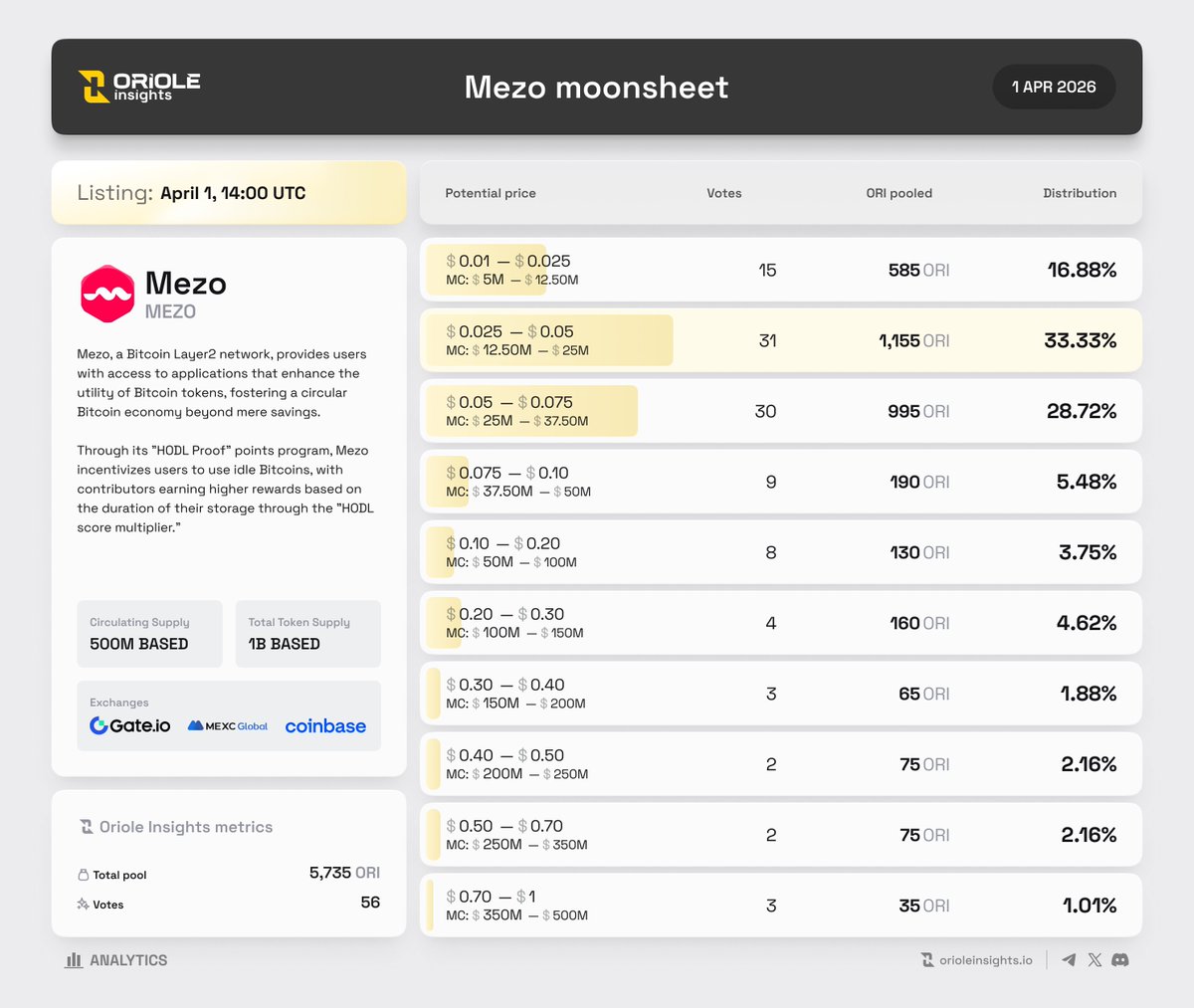Select the $0.10 — $0.20 price range
This screenshot has width=1194, height=1008.
coord(503,543)
